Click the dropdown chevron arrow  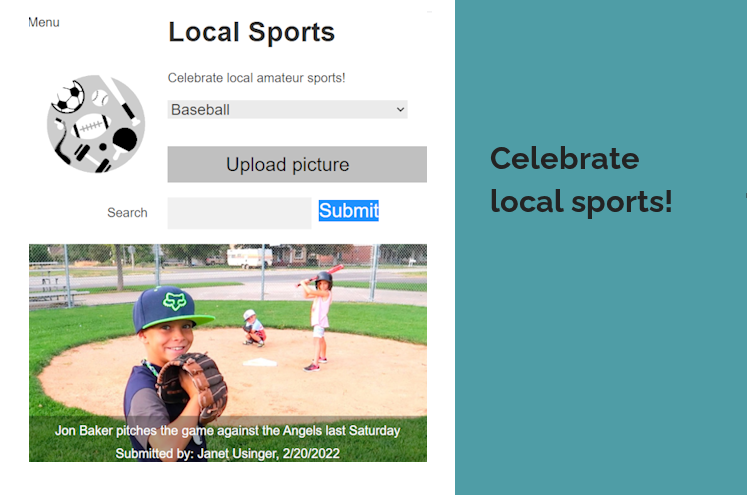pos(400,110)
